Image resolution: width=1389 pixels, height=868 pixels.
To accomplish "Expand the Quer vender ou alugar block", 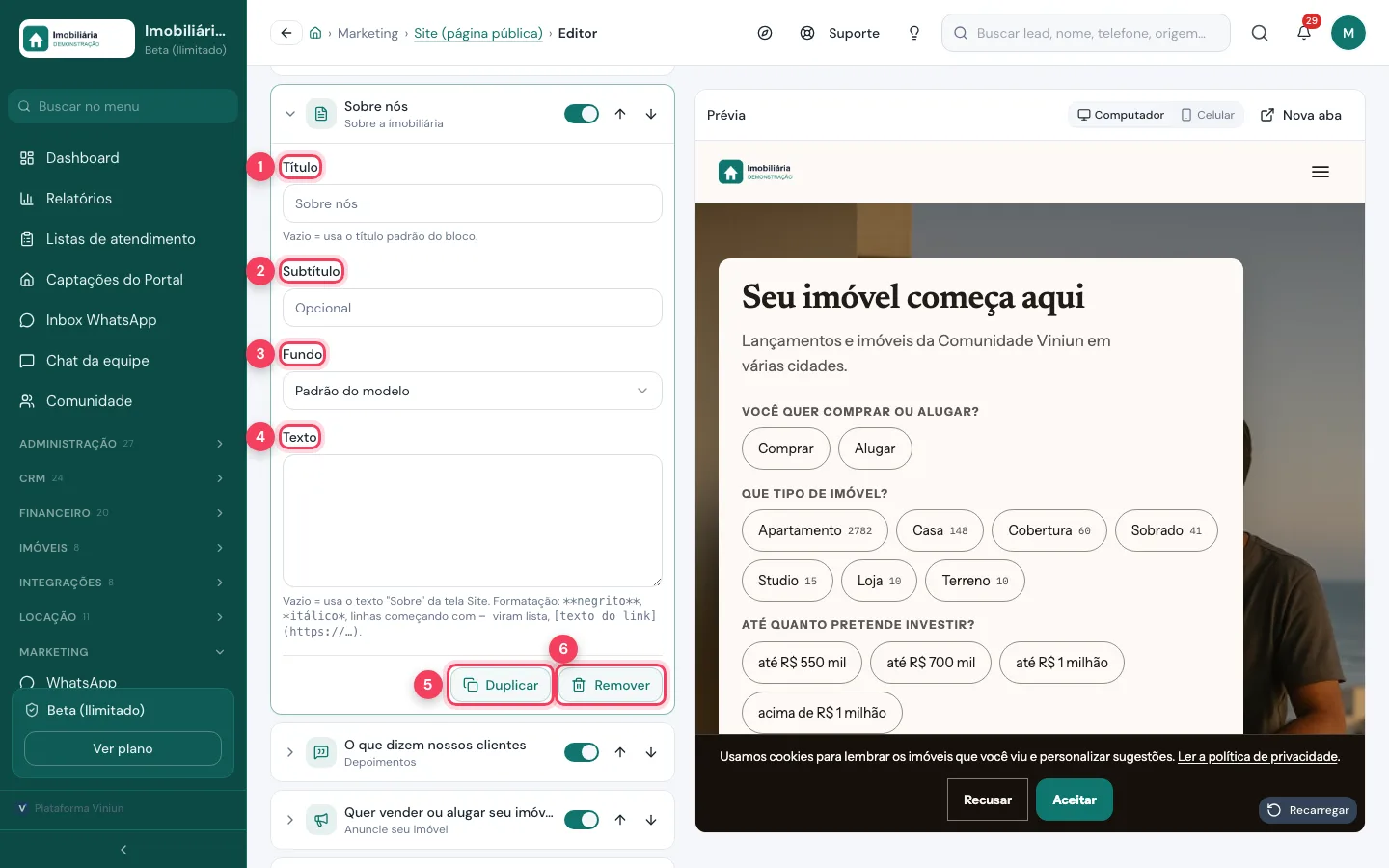I will tap(290, 820).
